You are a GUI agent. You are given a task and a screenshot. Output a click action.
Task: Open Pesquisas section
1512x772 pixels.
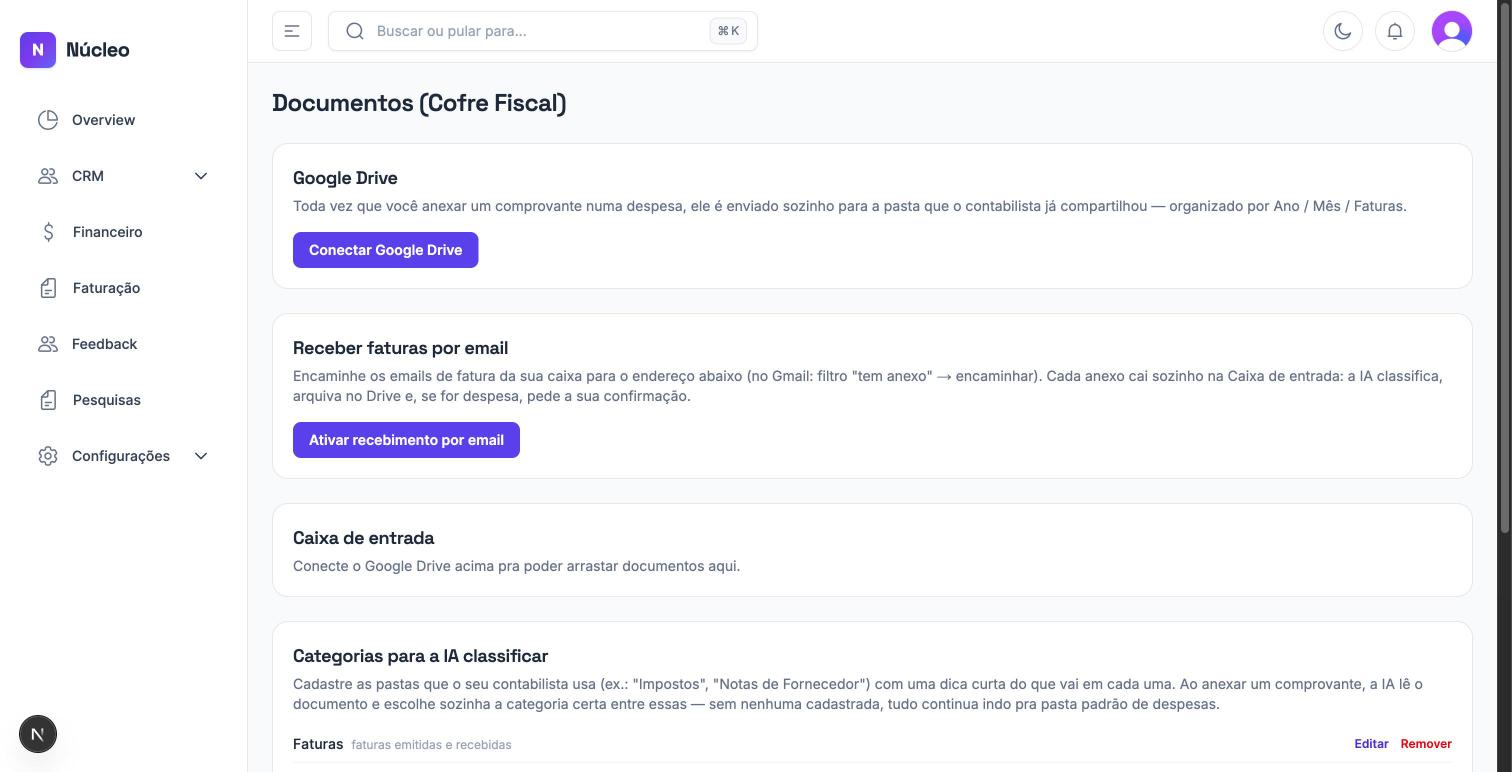click(124, 400)
